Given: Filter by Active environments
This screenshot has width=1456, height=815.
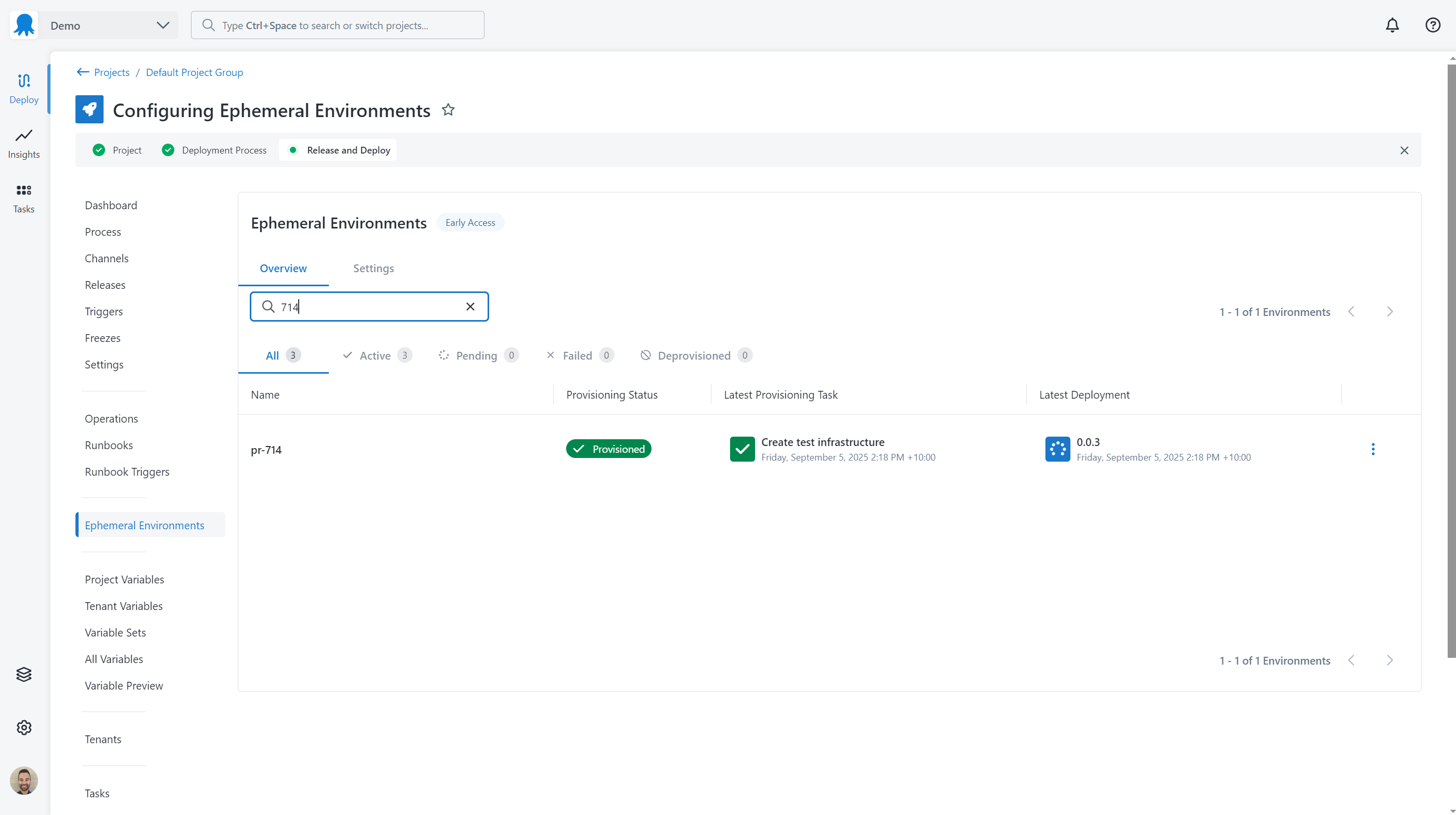Looking at the screenshot, I should 378,355.
